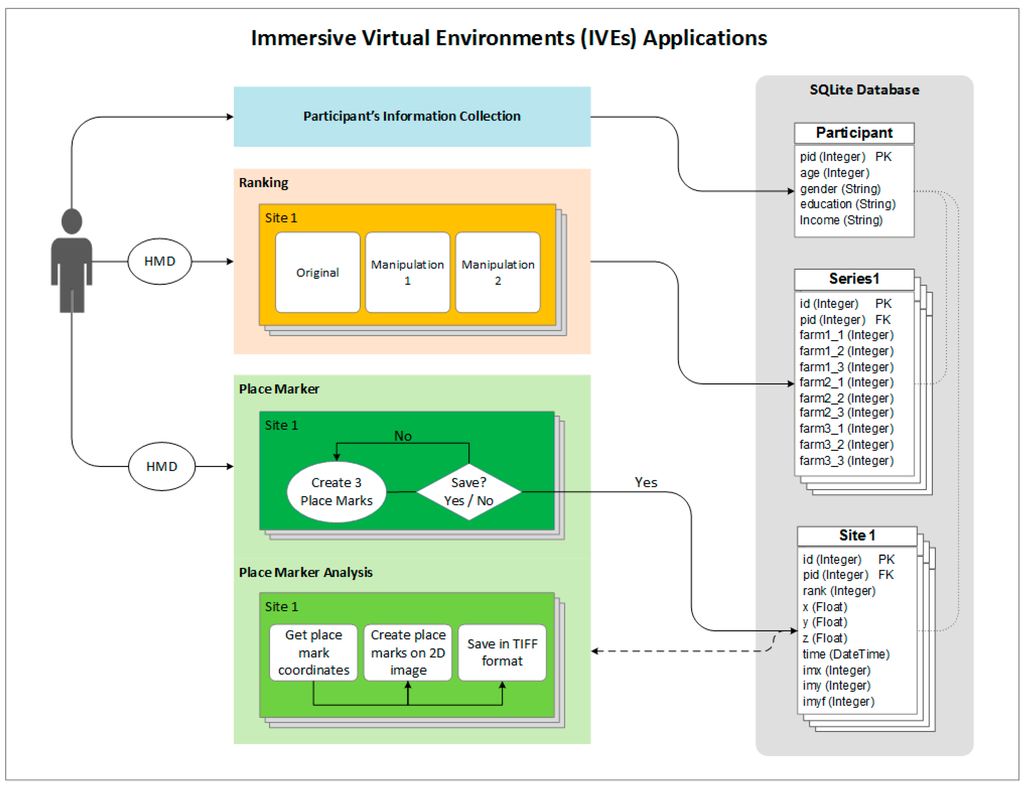The image size is (1024, 785).
Task: Select the Series1 table header
Action: tap(854, 279)
